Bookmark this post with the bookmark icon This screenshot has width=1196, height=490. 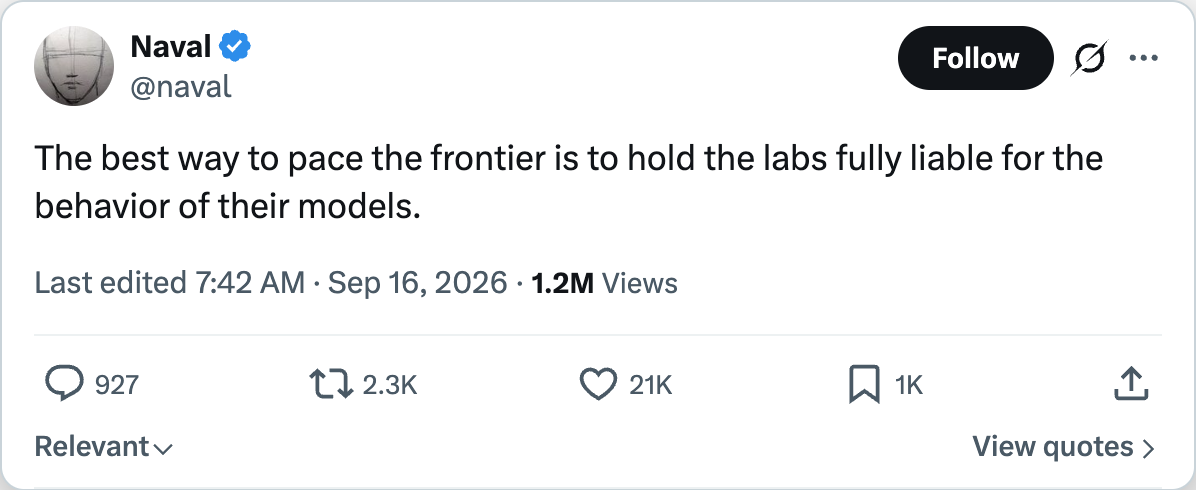point(864,384)
